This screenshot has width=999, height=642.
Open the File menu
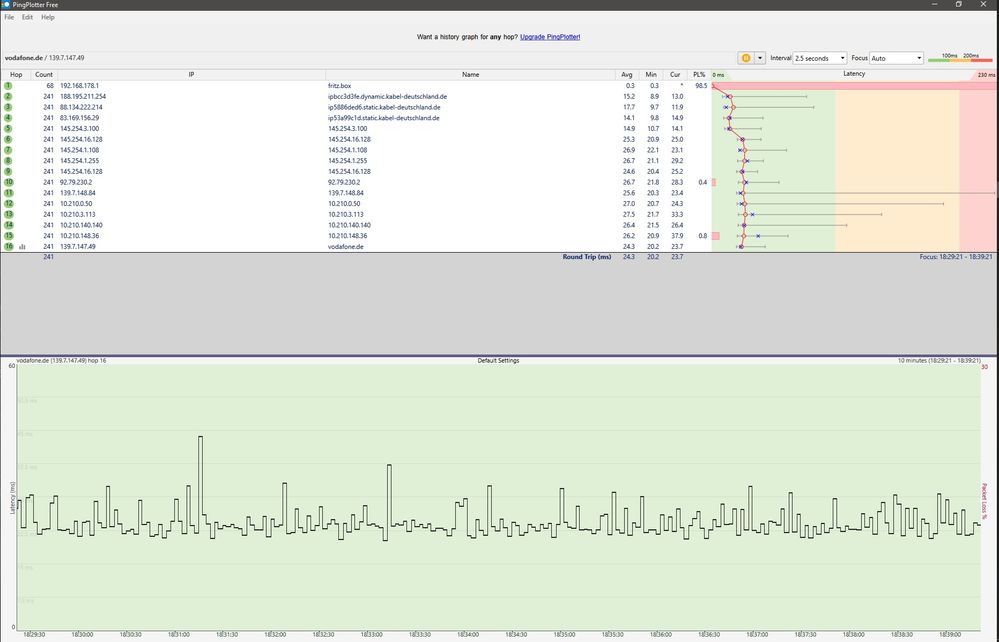pyautogui.click(x=9, y=17)
